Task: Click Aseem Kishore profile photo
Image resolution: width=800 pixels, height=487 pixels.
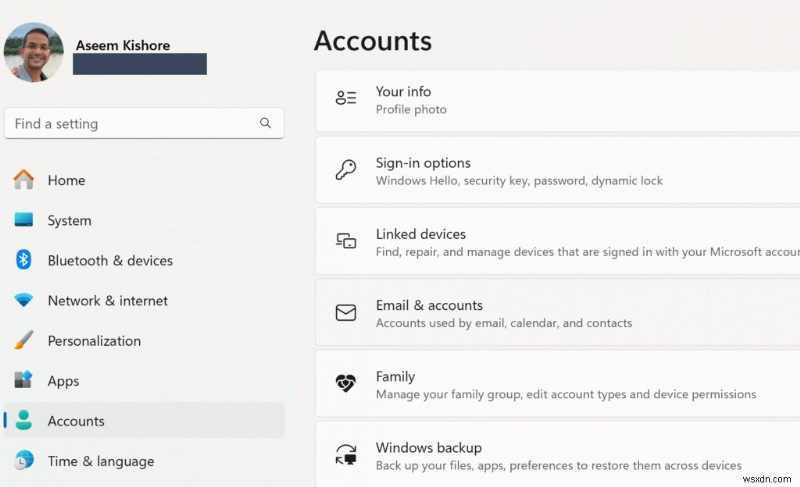Action: point(34,52)
